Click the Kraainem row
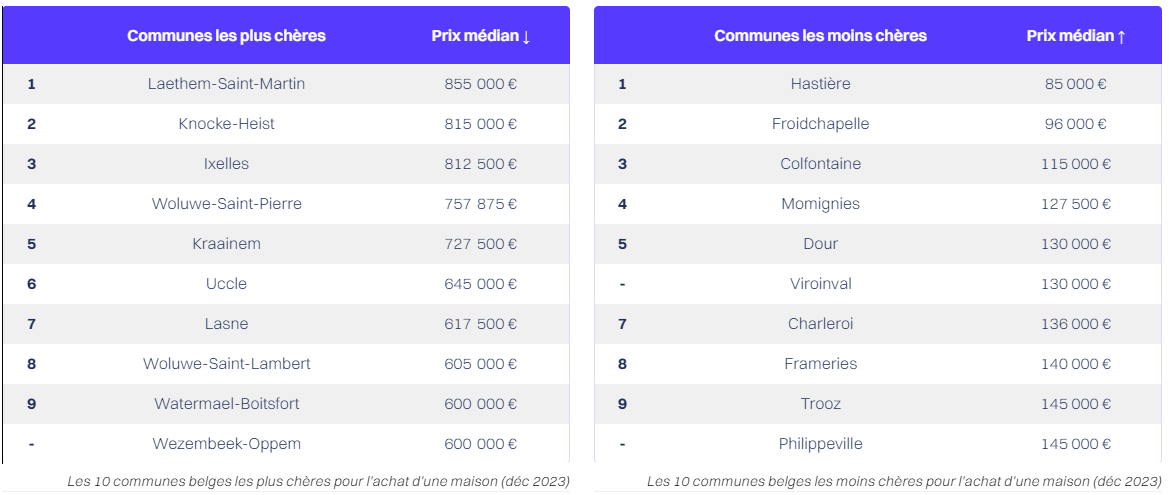 pyautogui.click(x=226, y=244)
